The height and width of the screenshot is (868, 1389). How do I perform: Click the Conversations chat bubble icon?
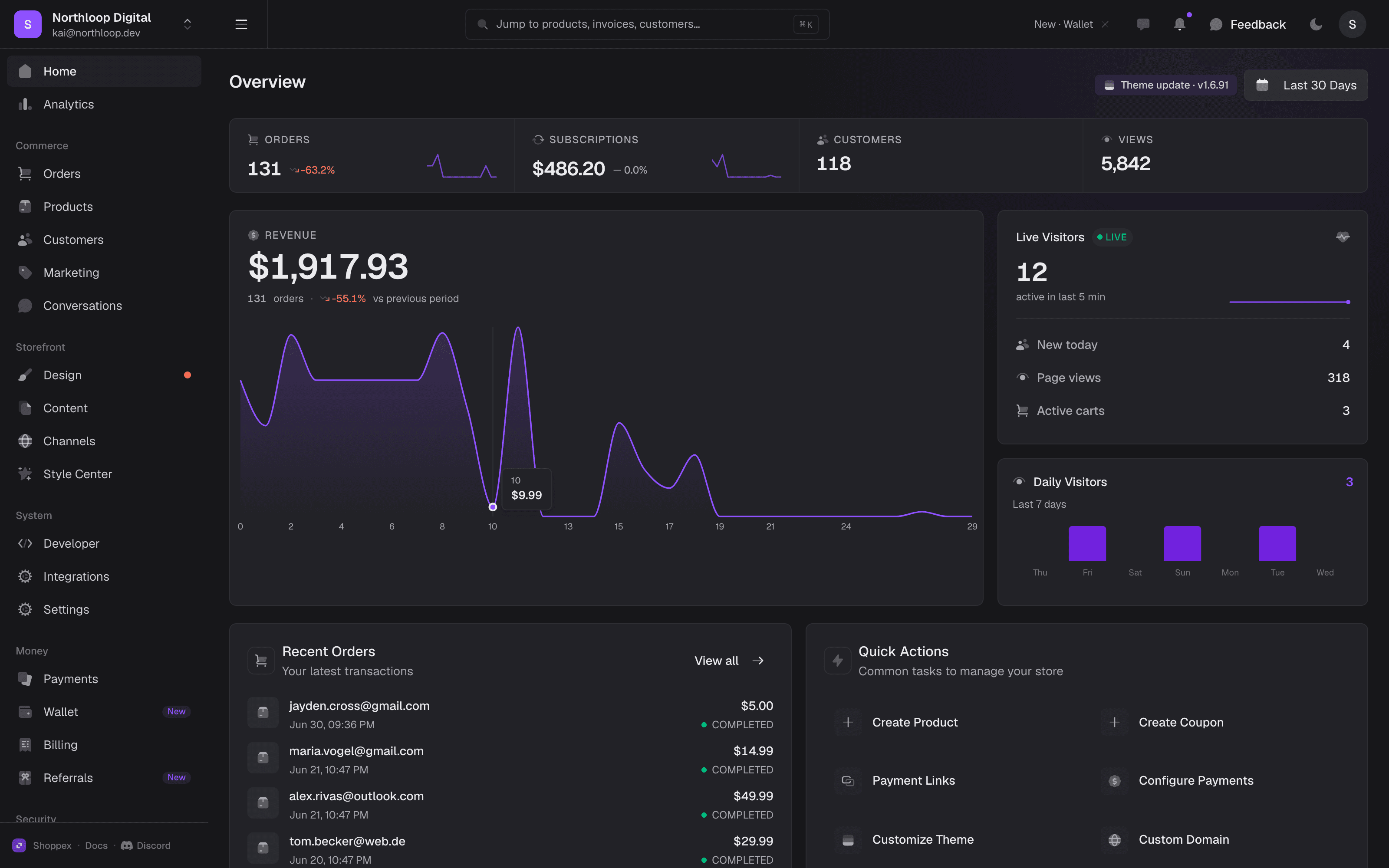click(25, 306)
